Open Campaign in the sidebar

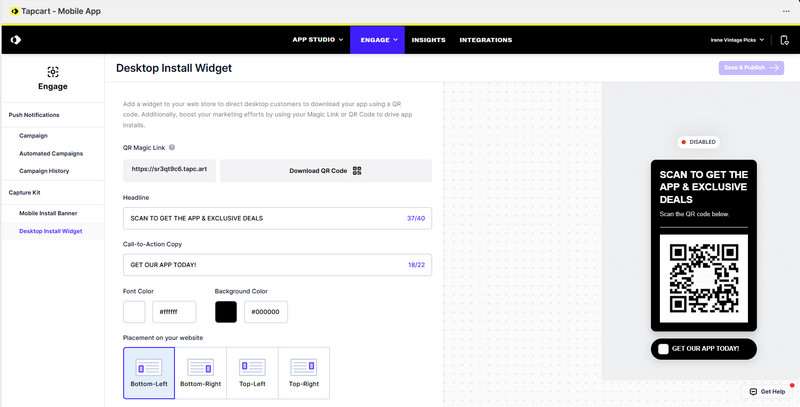tap(33, 136)
